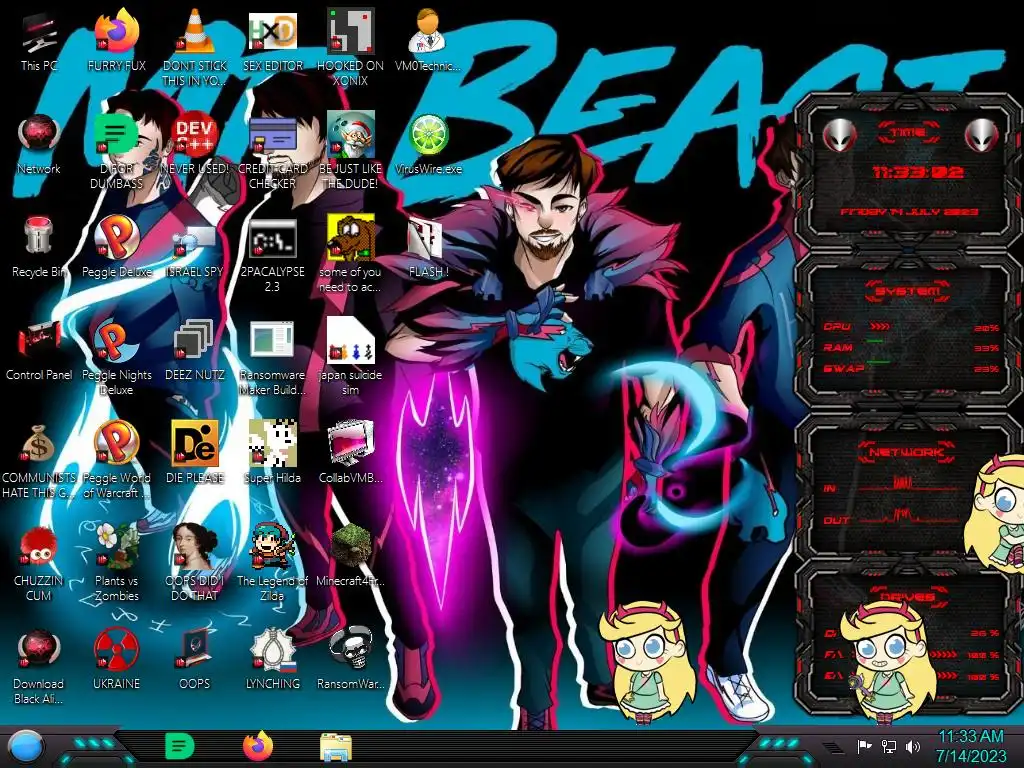Open Peggle World of Warcraft shortcut

[x=116, y=460]
